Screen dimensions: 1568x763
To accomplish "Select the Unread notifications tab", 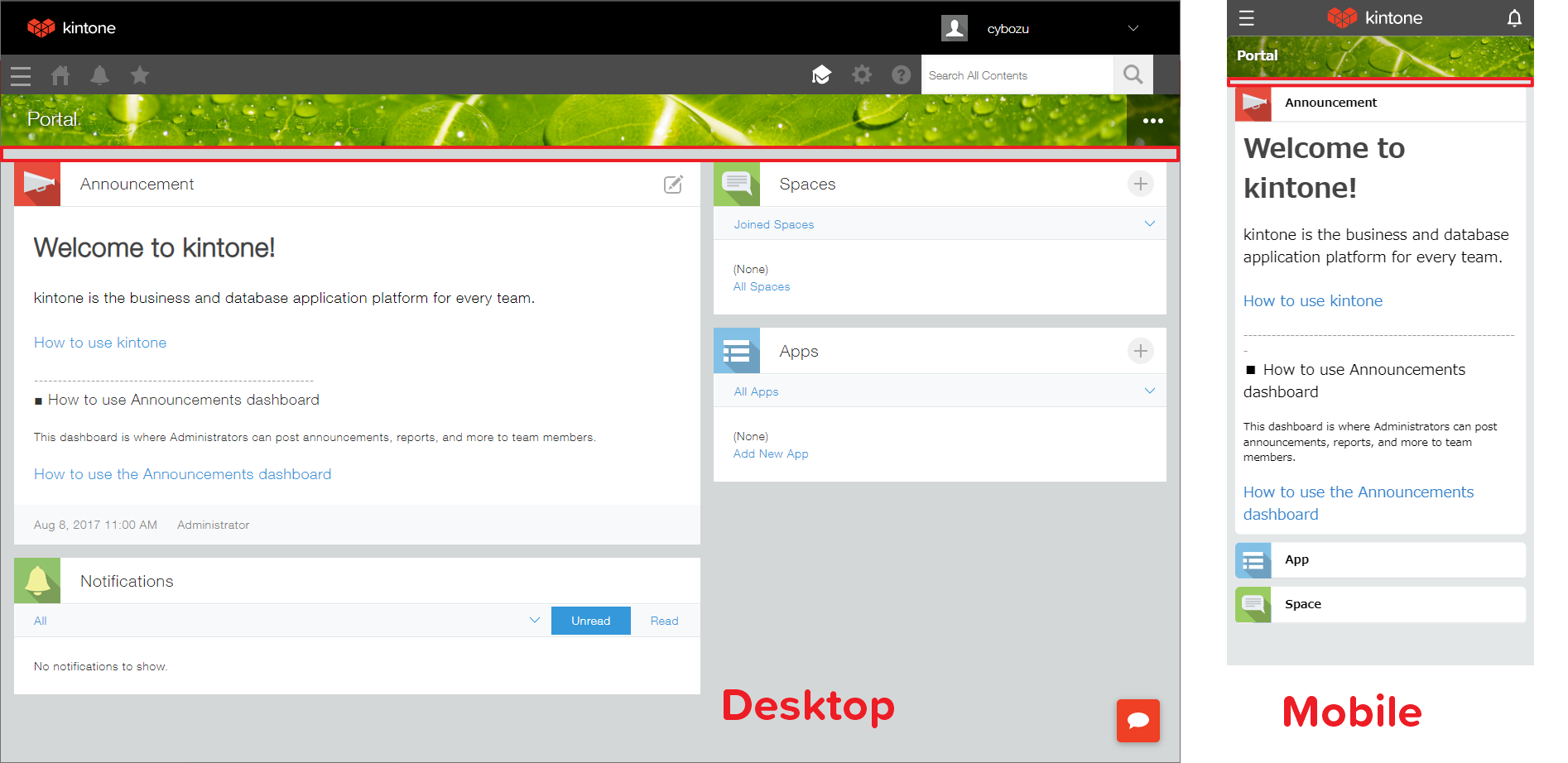I will (x=591, y=621).
